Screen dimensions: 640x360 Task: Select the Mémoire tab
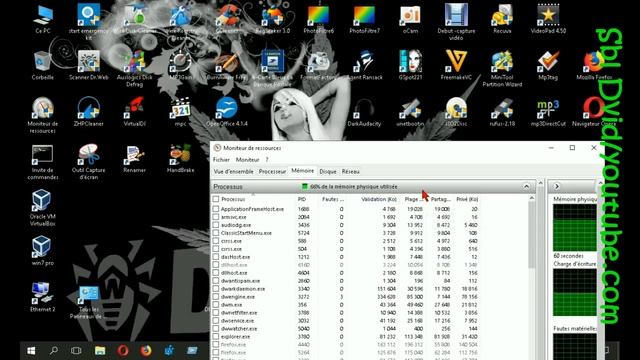302,171
